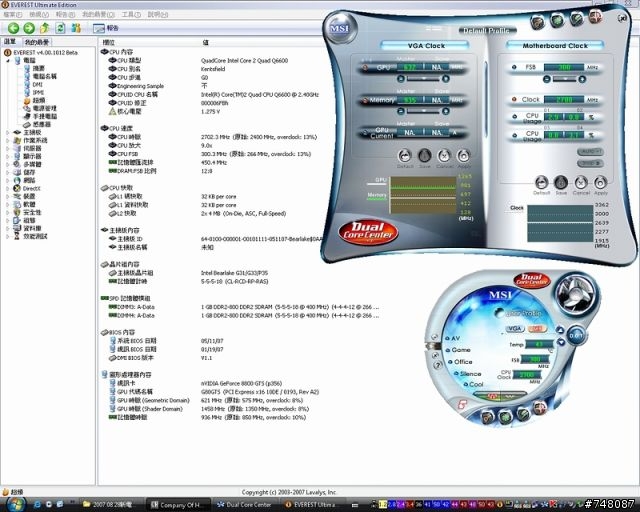The width and height of the screenshot is (640, 512).
Task: Toggle the orange MB button beside VGA
Action: click(x=537, y=329)
